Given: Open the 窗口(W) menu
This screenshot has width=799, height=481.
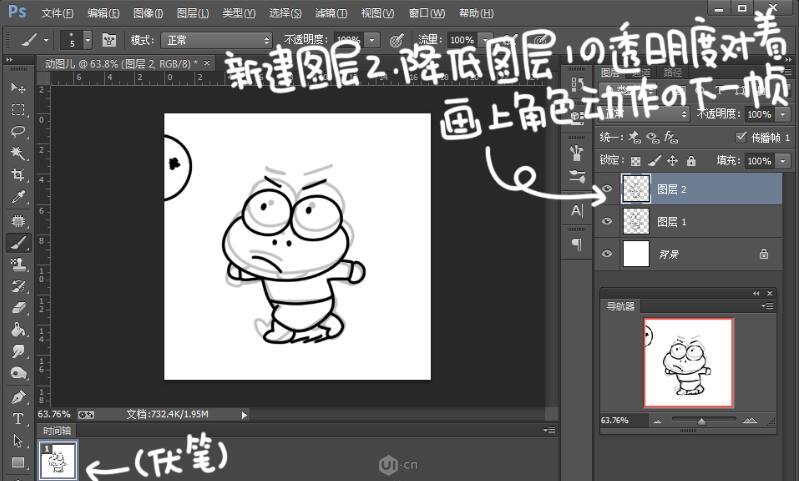Looking at the screenshot, I should pyautogui.click(x=427, y=13).
